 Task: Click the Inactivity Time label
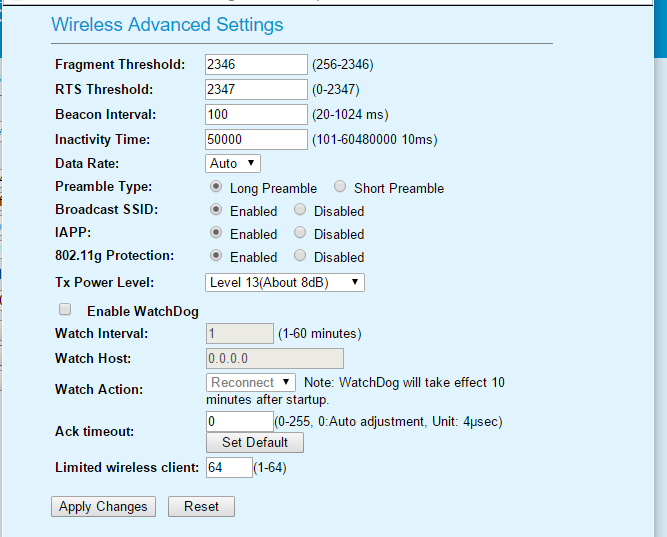(103, 140)
